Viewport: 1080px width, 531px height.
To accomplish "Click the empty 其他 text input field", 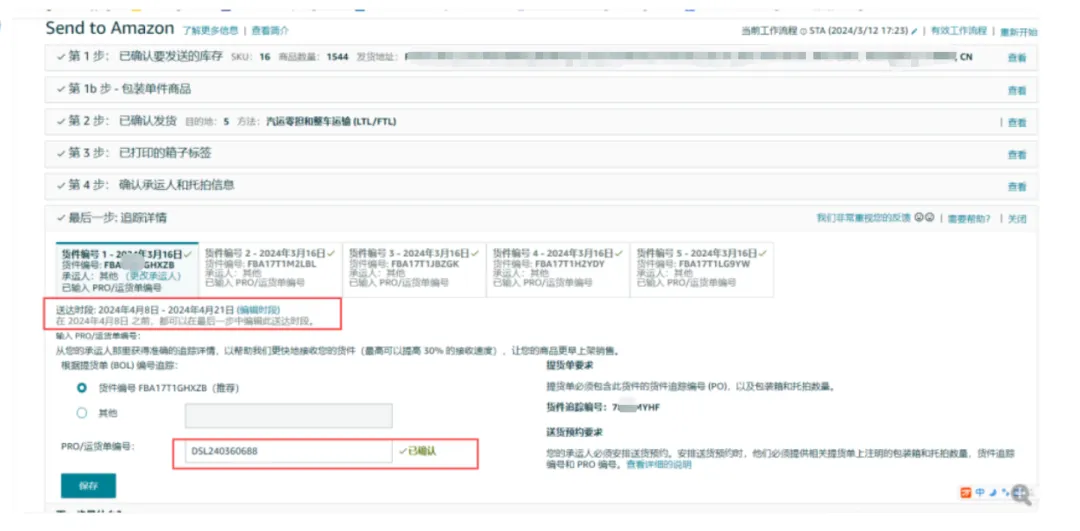I will 289,416.
